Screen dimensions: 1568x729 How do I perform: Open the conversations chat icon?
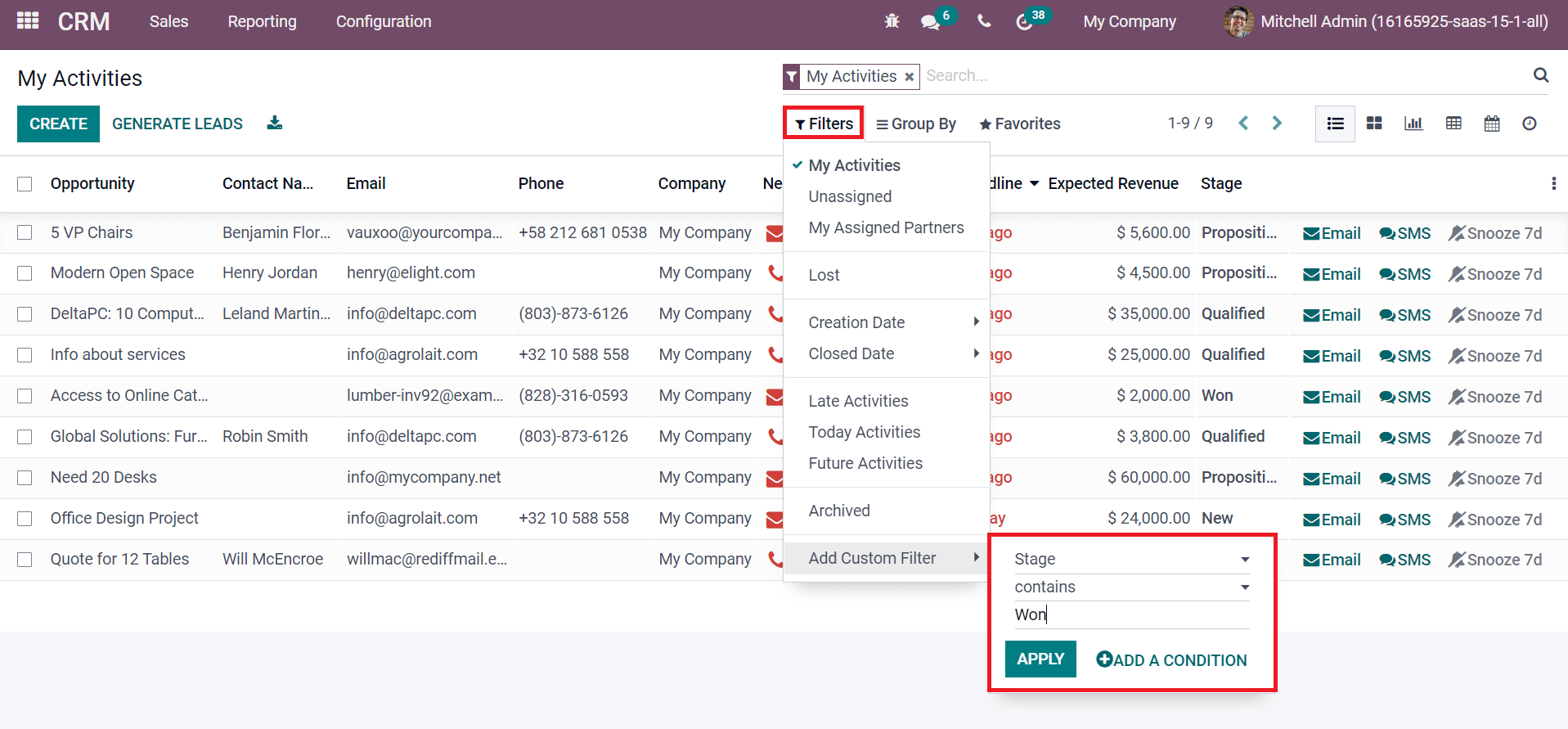pos(930,22)
